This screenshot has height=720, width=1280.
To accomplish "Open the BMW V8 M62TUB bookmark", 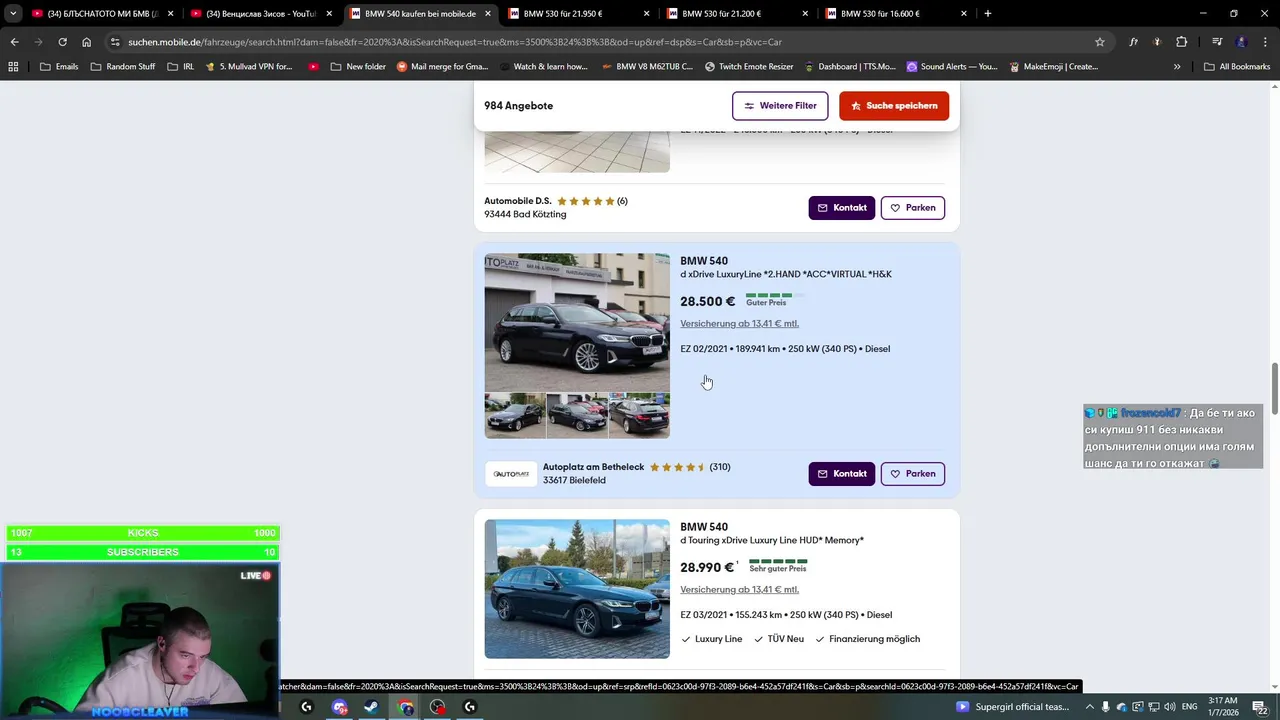I will pos(647,67).
